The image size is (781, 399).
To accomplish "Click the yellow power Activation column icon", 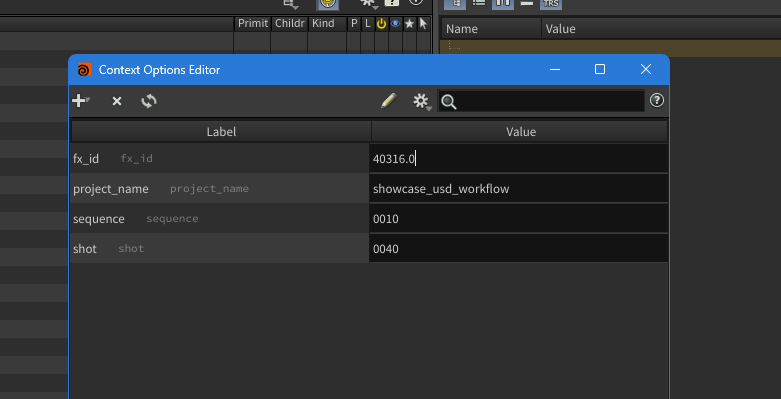I will point(382,23).
